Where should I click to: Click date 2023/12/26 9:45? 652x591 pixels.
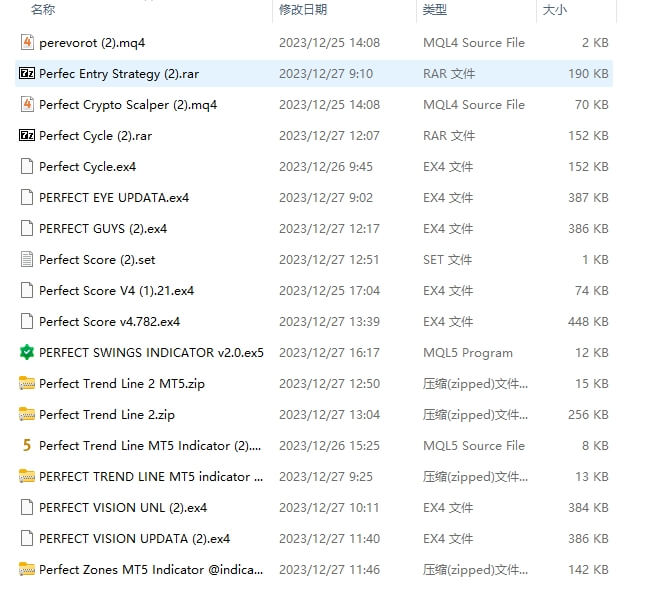[x=326, y=167]
